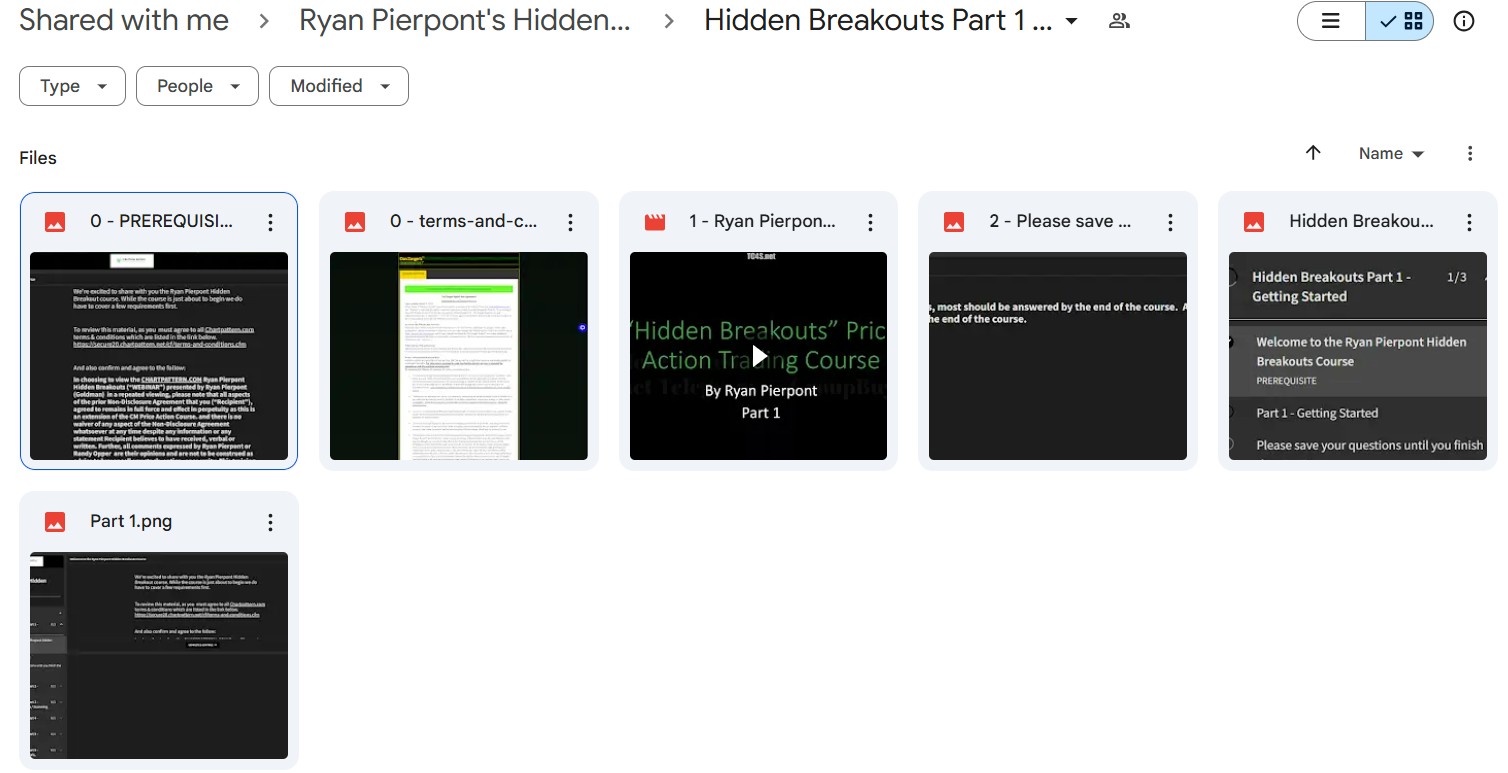This screenshot has height=773, width=1508.
Task: Switch to grid layout view
Action: 1400,21
